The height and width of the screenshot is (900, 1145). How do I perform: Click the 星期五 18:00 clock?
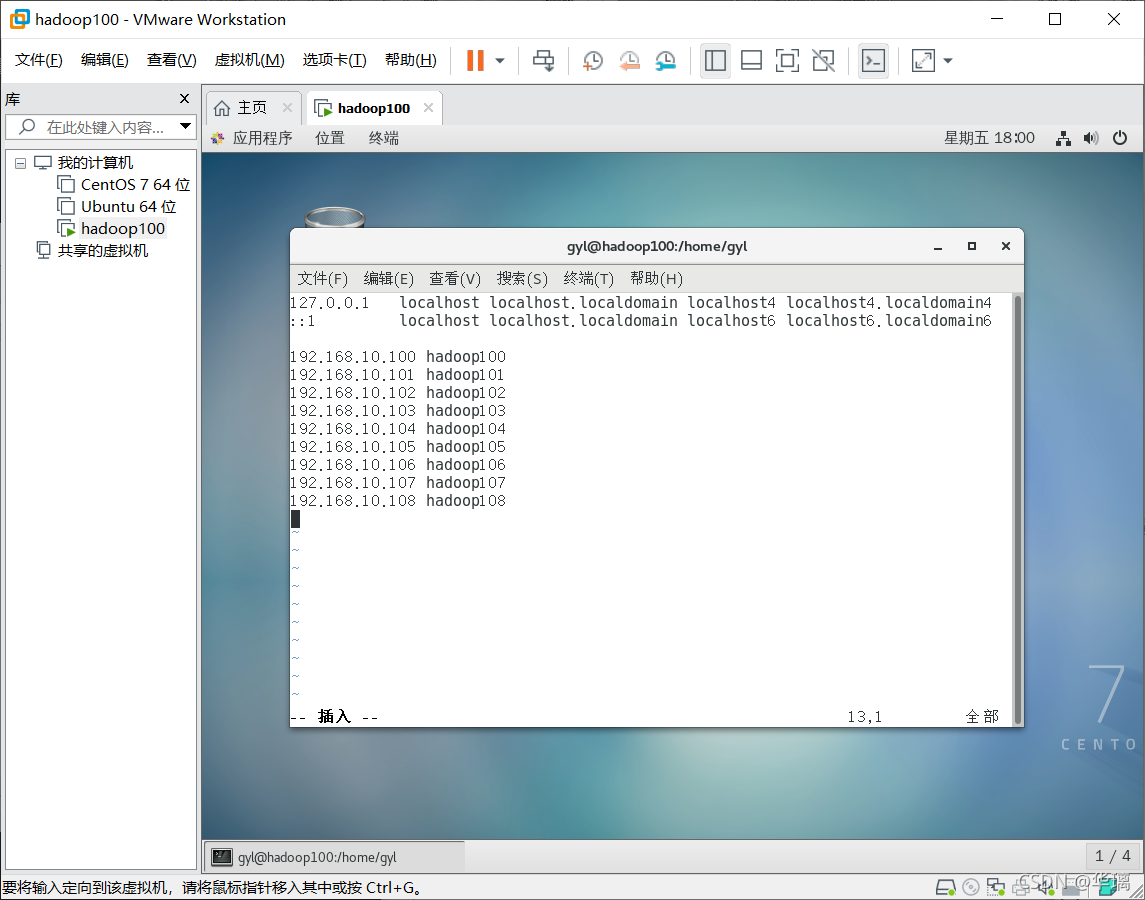[x=989, y=138]
